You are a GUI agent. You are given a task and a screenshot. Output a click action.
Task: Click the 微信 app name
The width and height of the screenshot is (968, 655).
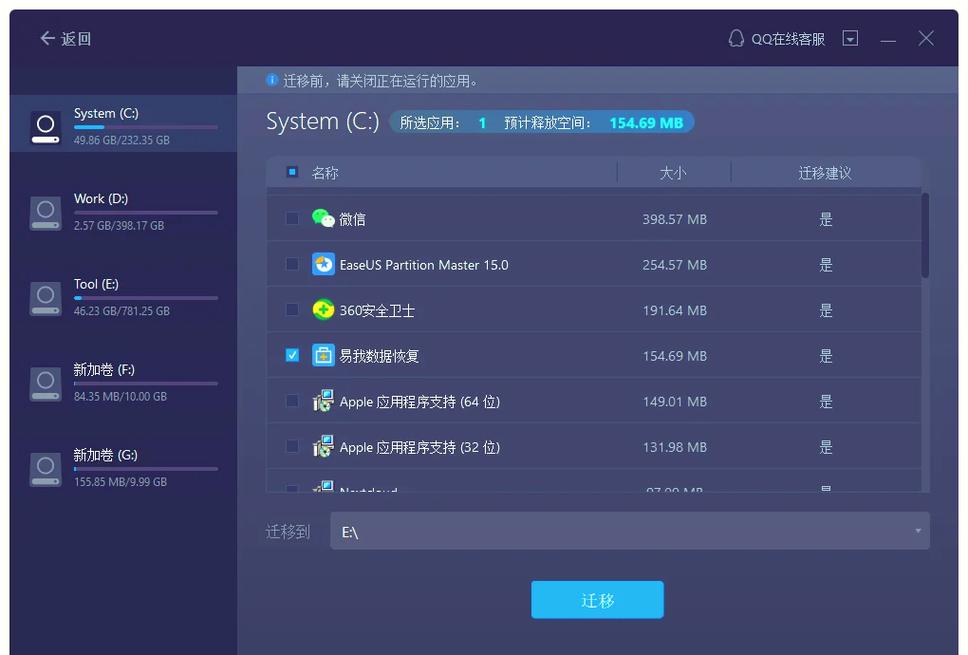(x=353, y=219)
